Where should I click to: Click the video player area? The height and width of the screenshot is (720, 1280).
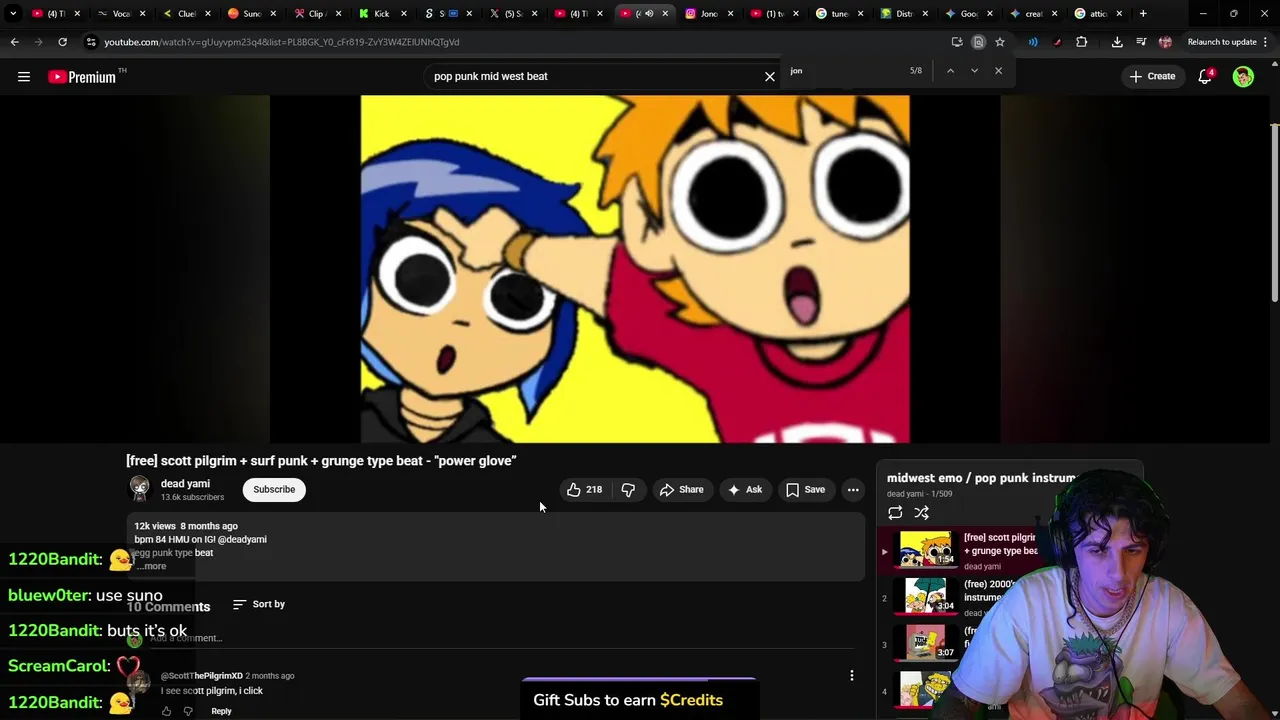[635, 269]
